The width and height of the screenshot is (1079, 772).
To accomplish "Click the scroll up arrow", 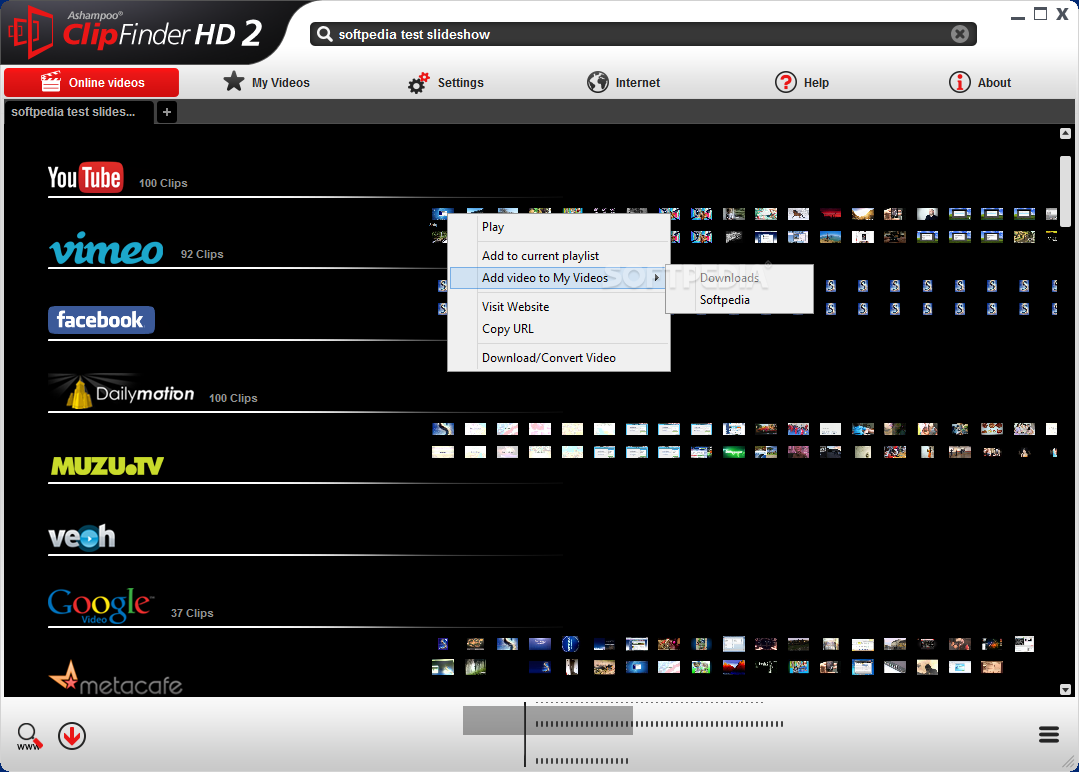I will [x=1065, y=133].
